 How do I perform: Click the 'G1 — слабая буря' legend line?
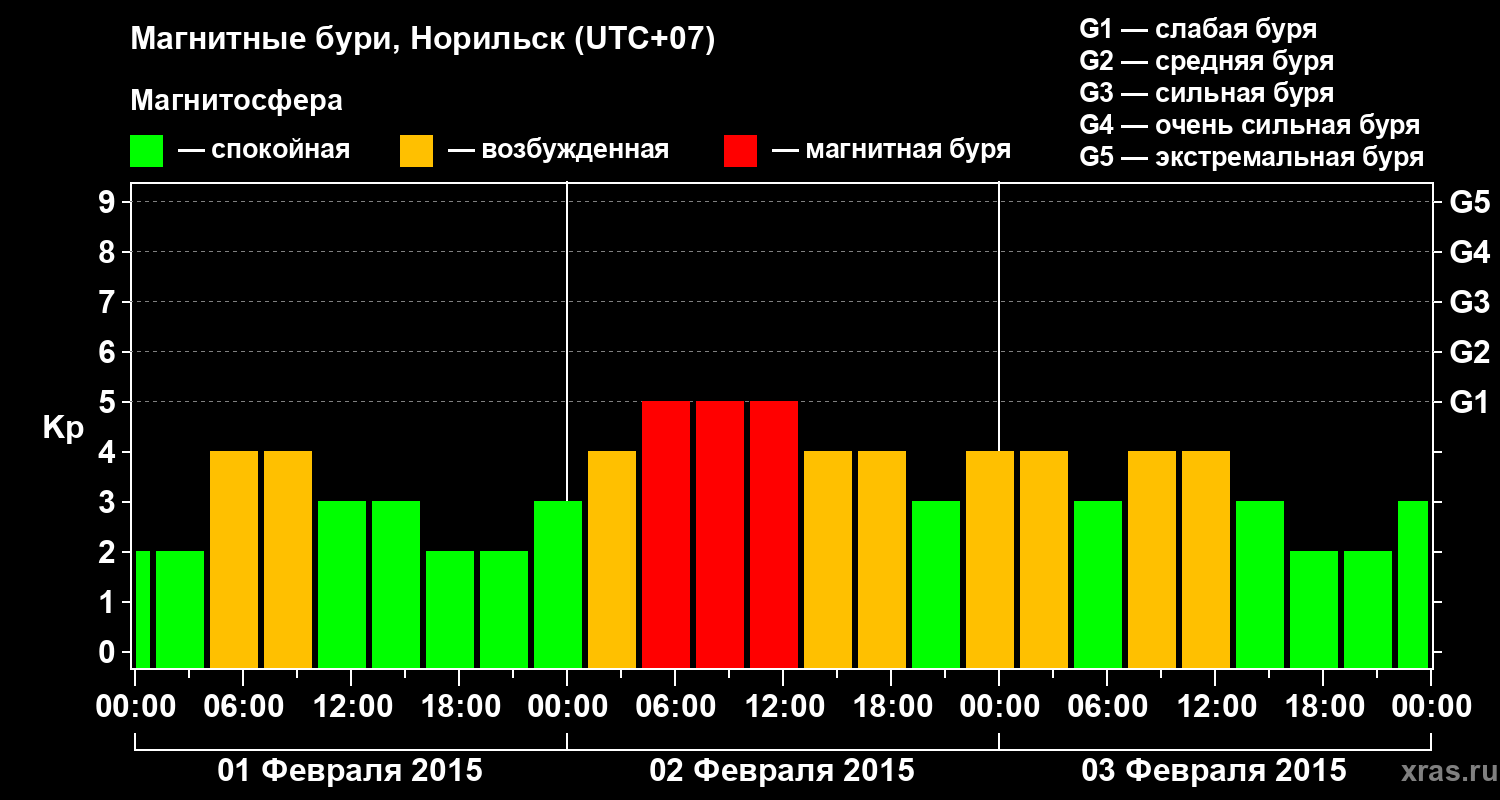(1198, 29)
